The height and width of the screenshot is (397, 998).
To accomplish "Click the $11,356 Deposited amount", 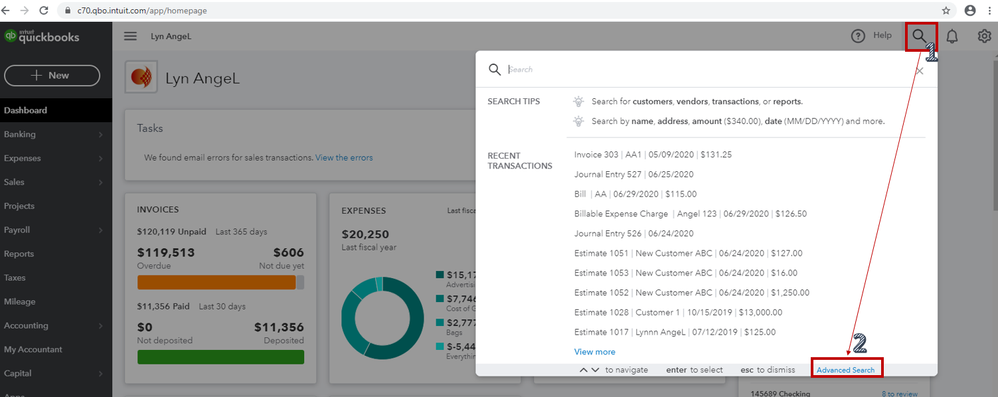I will pos(279,327).
